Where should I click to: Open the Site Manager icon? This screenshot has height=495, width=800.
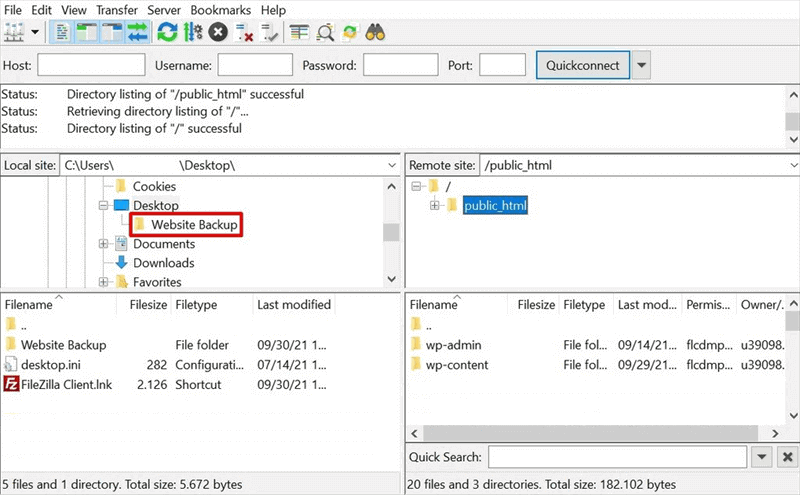tap(14, 32)
